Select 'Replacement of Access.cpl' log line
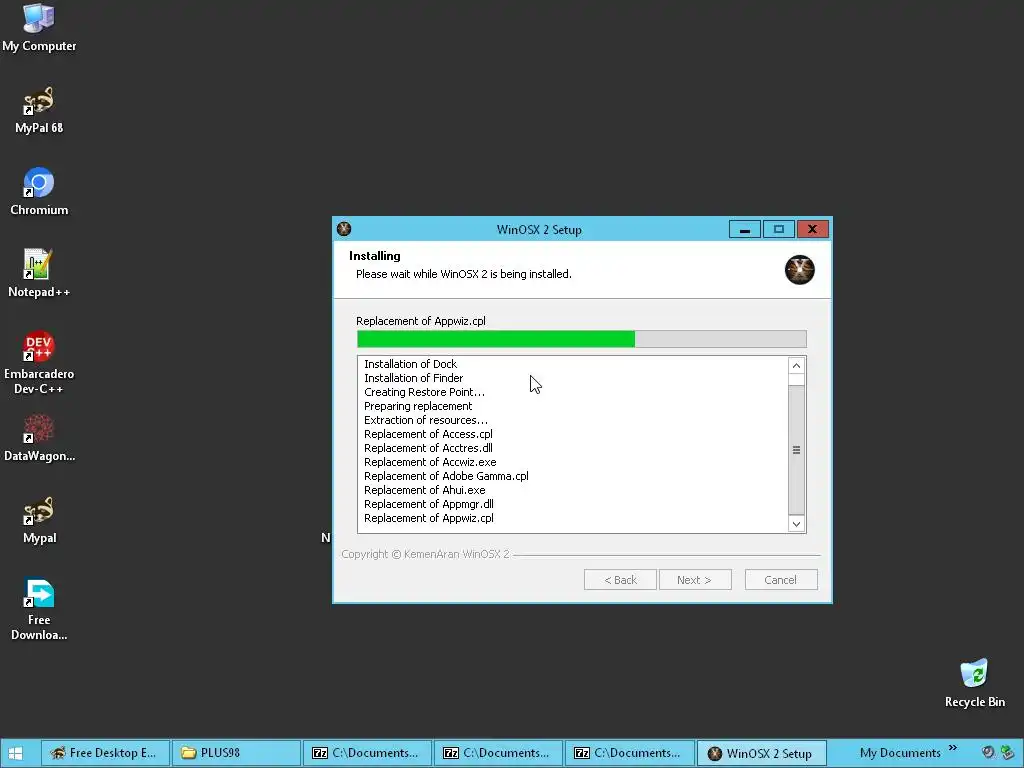This screenshot has height=768, width=1024. 428,434
